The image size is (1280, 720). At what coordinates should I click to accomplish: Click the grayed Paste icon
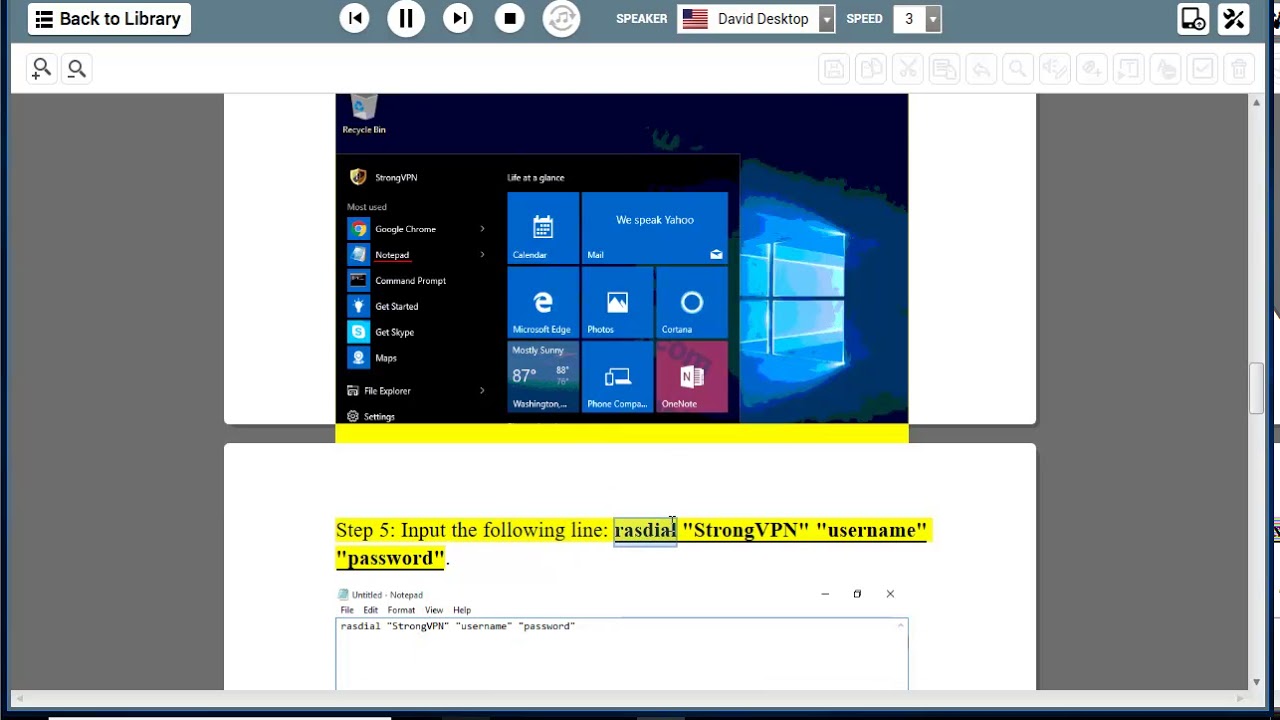pyautogui.click(x=944, y=69)
